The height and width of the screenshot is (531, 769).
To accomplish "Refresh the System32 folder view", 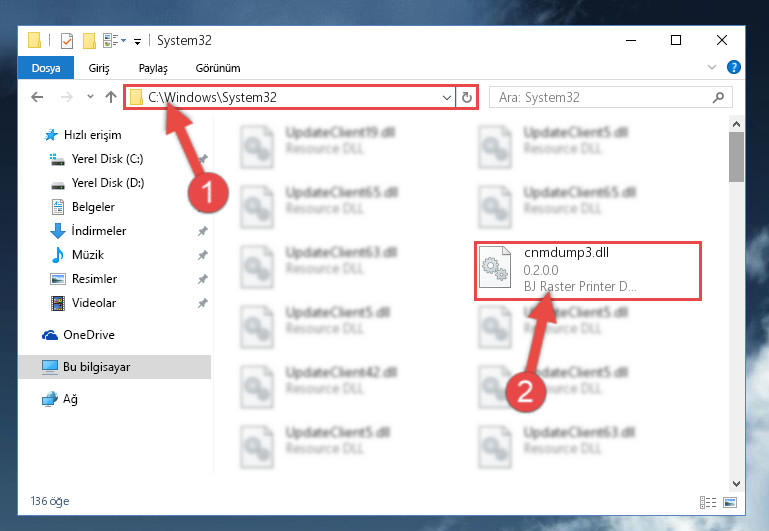I will [467, 98].
